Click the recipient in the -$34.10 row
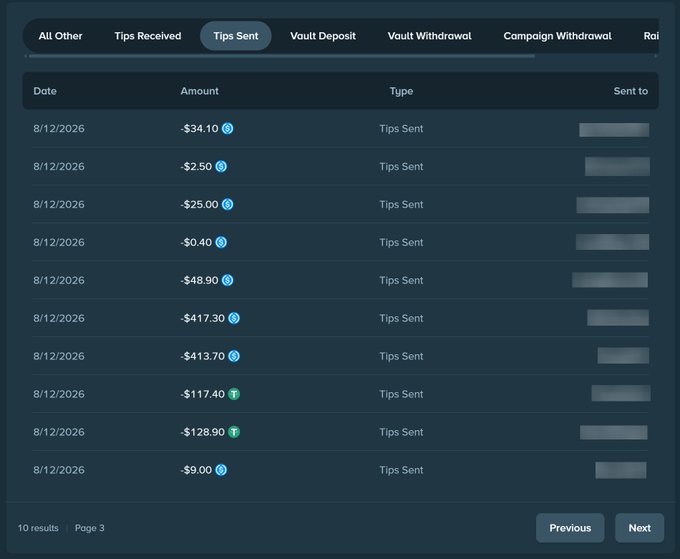The width and height of the screenshot is (680, 559). pyautogui.click(x=614, y=130)
